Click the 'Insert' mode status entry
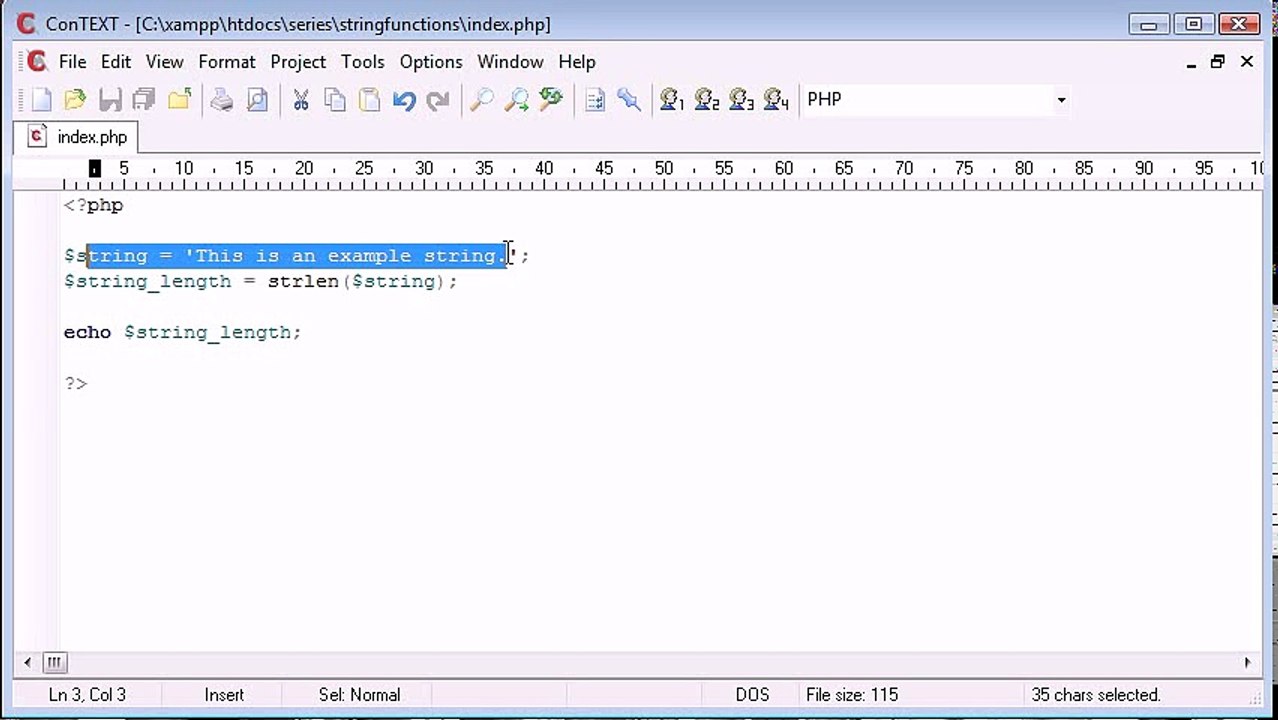 pyautogui.click(x=224, y=695)
